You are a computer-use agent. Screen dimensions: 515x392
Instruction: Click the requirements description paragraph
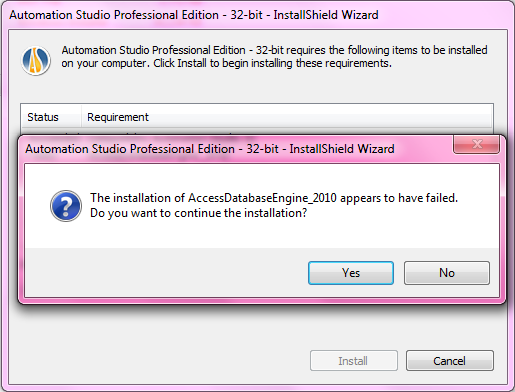274,56
